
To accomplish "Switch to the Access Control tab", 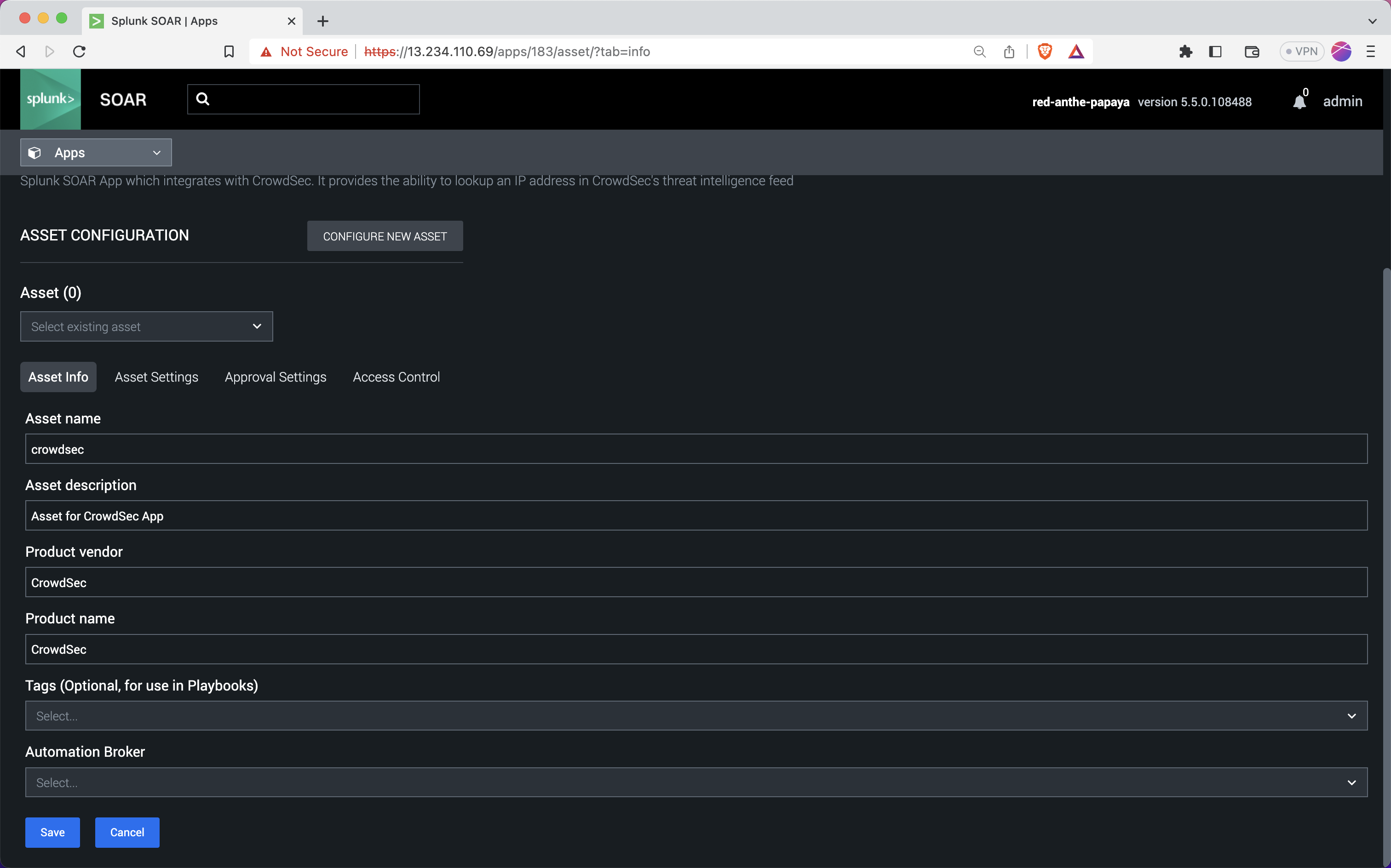I will [396, 377].
